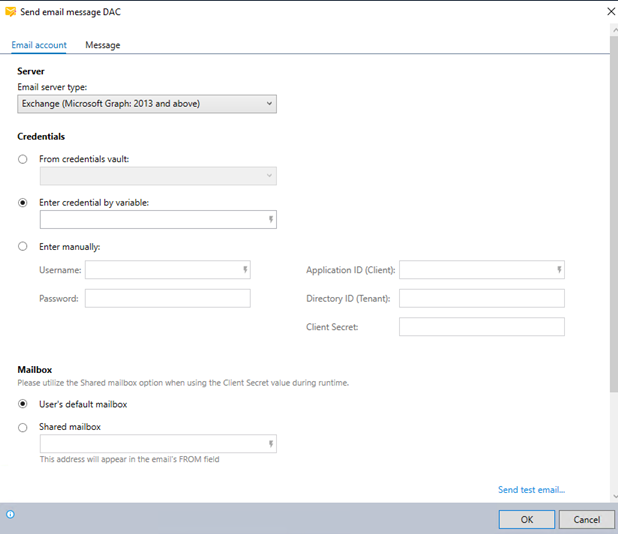
Task: Select the From credentials vault option
Action: tap(23, 159)
